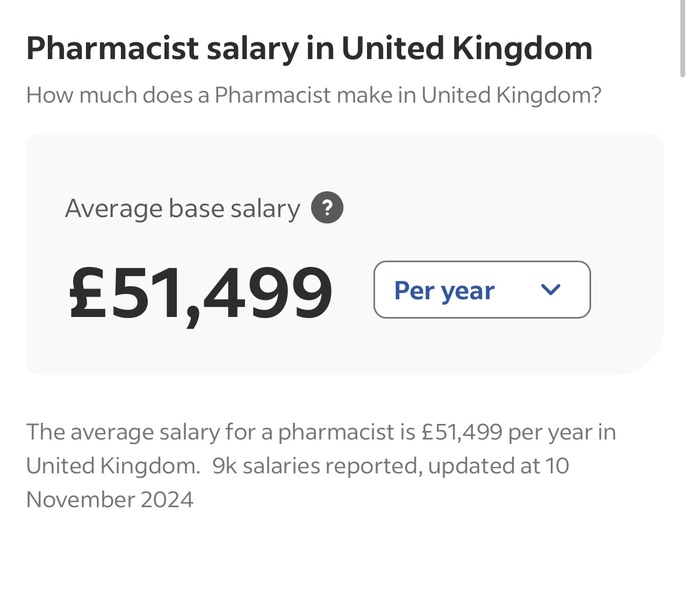This screenshot has height=598, width=690.
Task: Click '£51,499 per year' in the description paragraph
Action: [506, 432]
